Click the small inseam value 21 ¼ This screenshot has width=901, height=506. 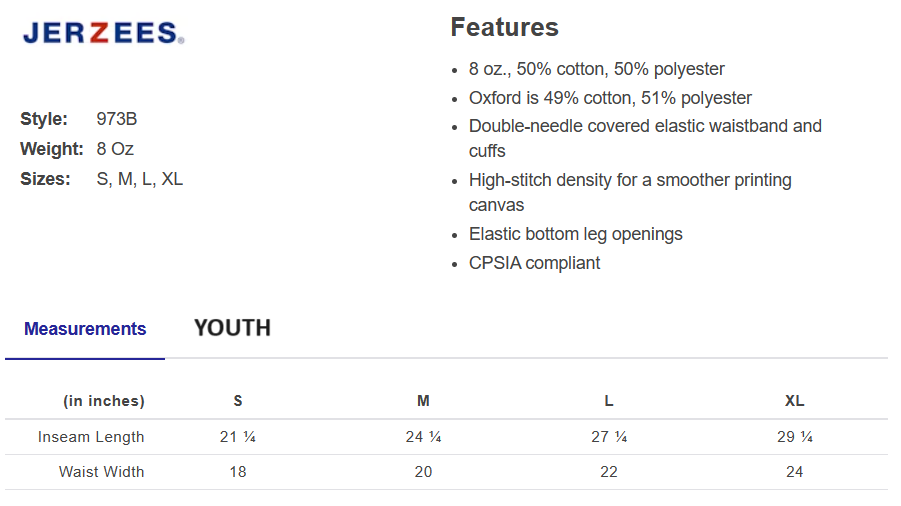[238, 437]
